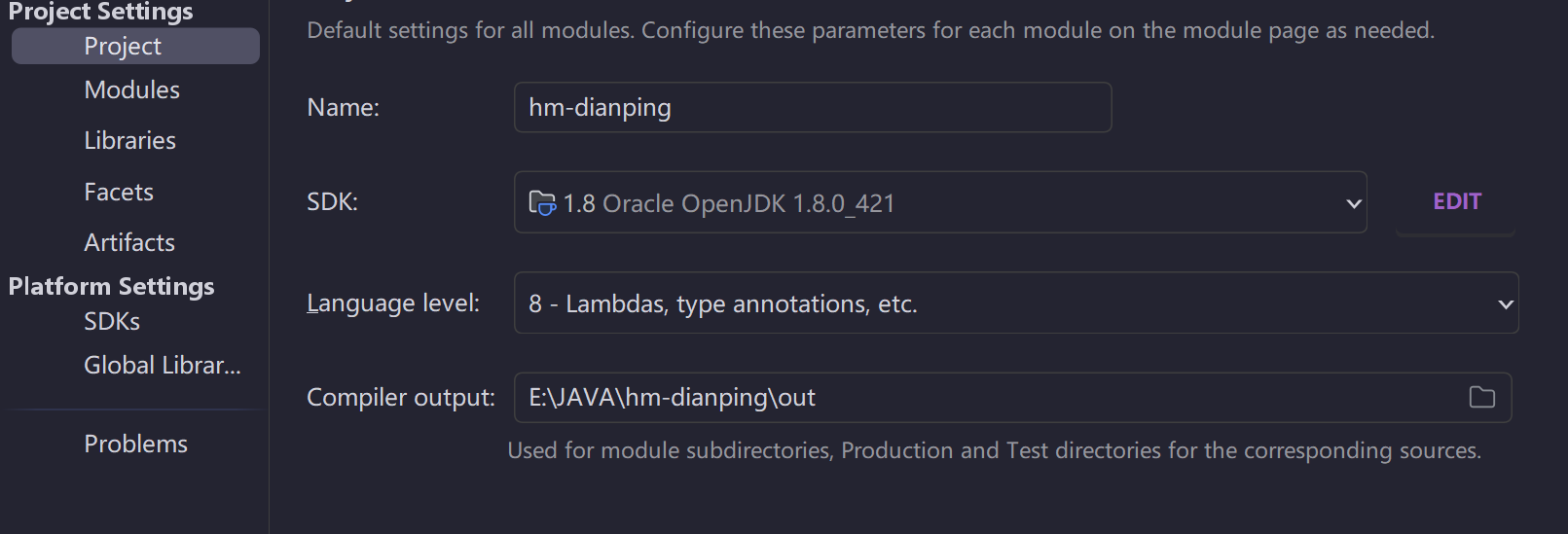Click the 'Language level:' label
The width and height of the screenshot is (1568, 534).
tap(393, 303)
